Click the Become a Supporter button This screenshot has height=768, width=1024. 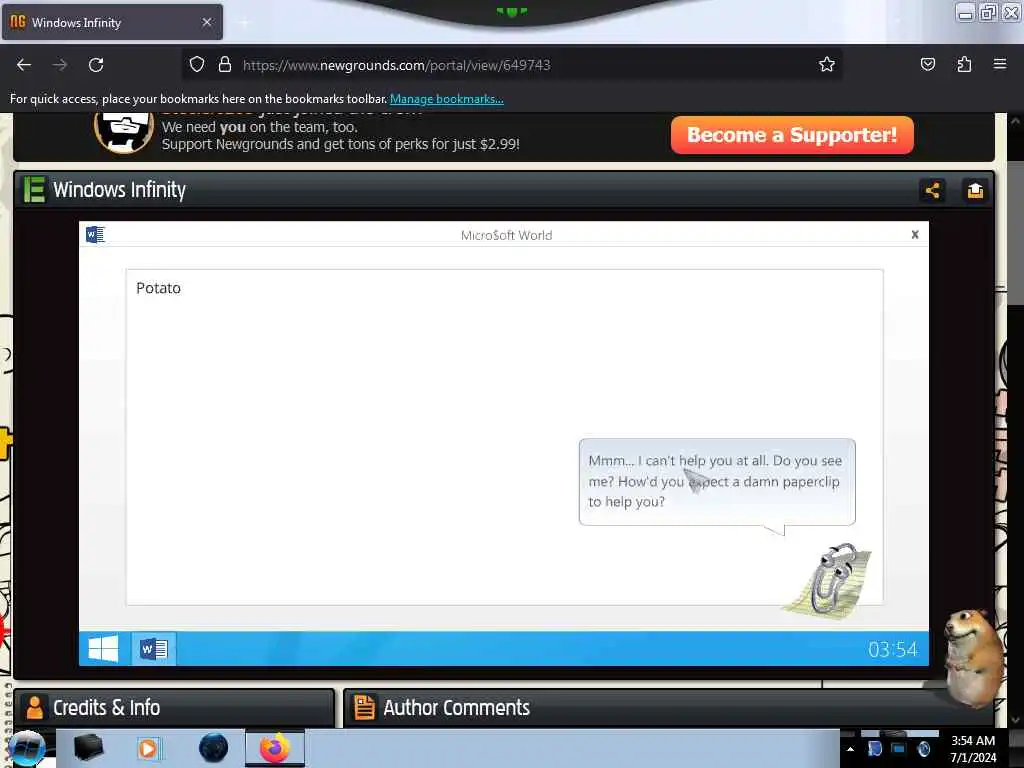pyautogui.click(x=792, y=135)
